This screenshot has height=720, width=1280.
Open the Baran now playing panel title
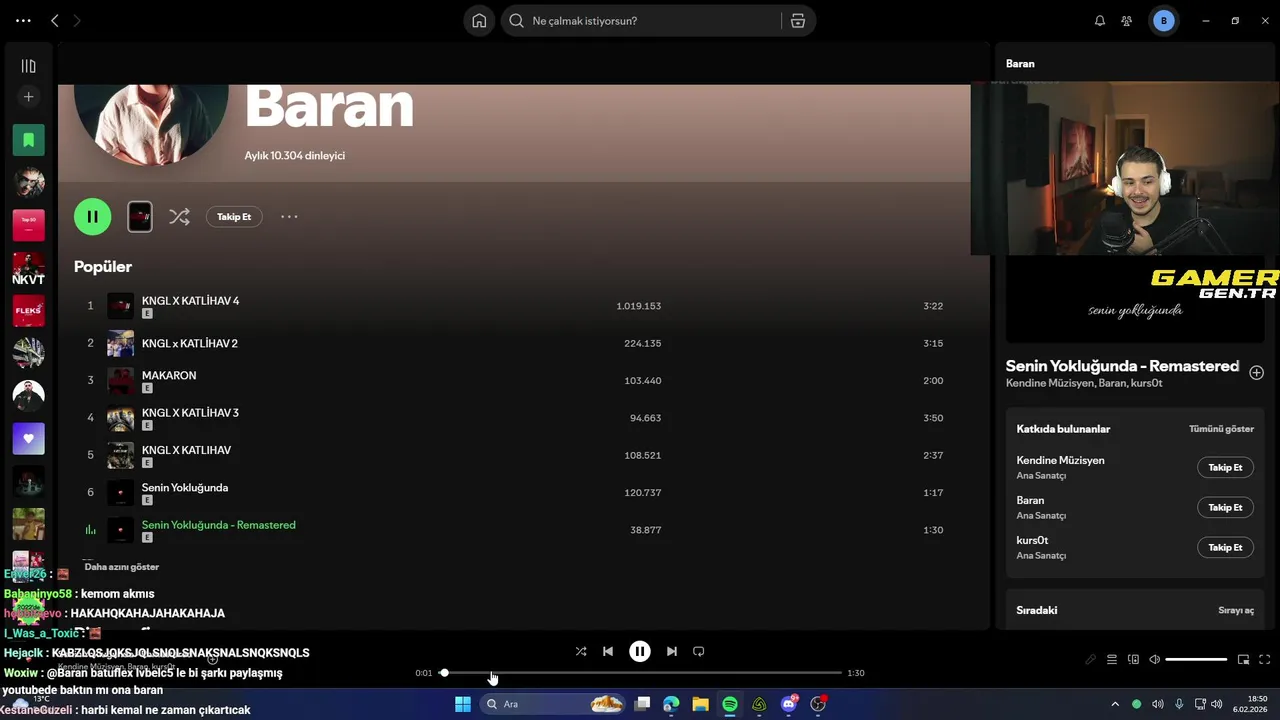pyautogui.click(x=1020, y=63)
